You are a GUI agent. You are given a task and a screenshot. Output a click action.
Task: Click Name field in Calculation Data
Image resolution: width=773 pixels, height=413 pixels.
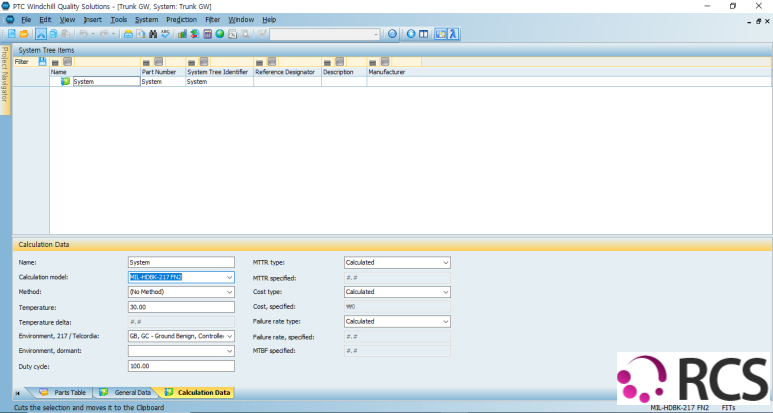point(181,262)
